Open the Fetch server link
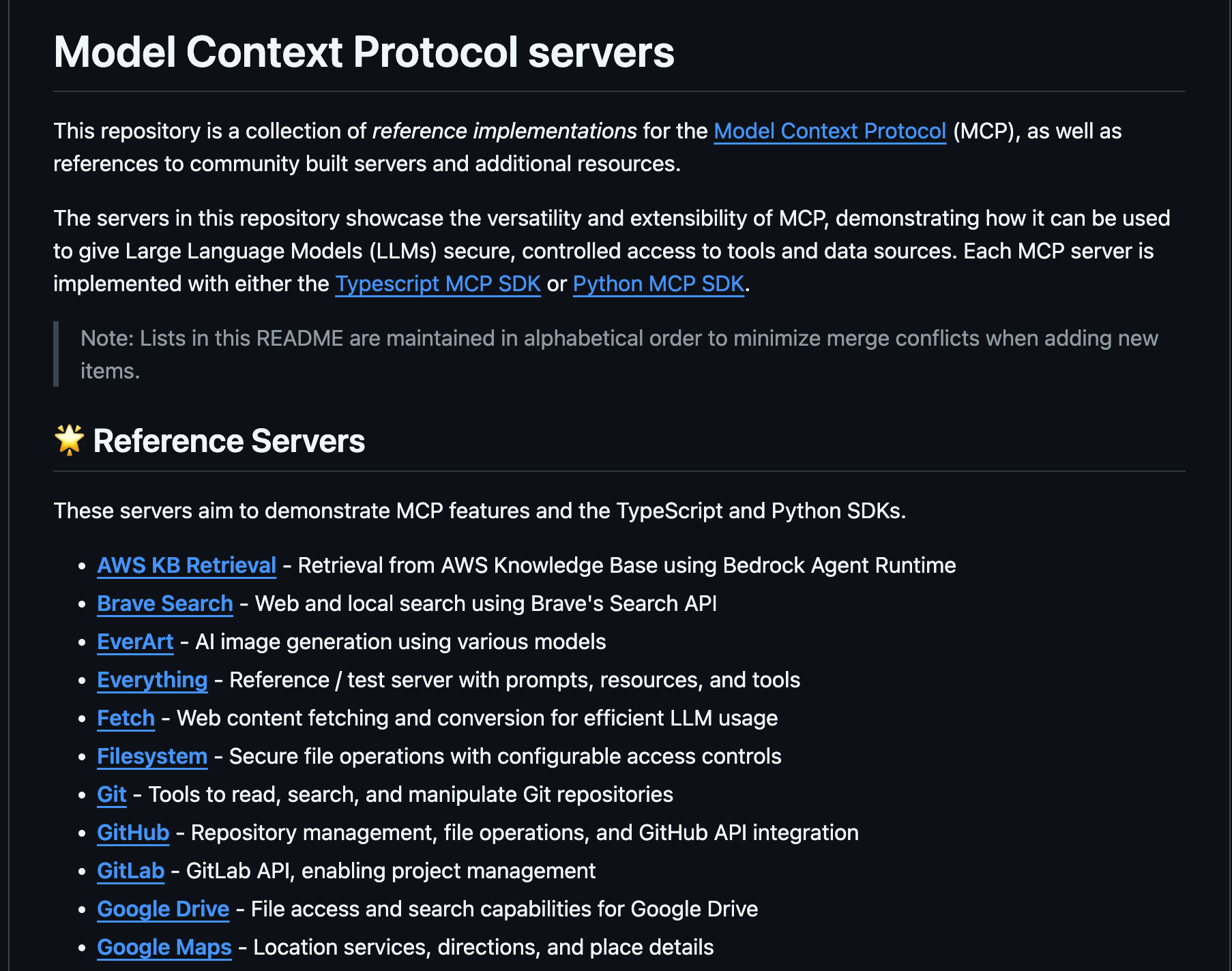This screenshot has width=1232, height=971. point(126,718)
